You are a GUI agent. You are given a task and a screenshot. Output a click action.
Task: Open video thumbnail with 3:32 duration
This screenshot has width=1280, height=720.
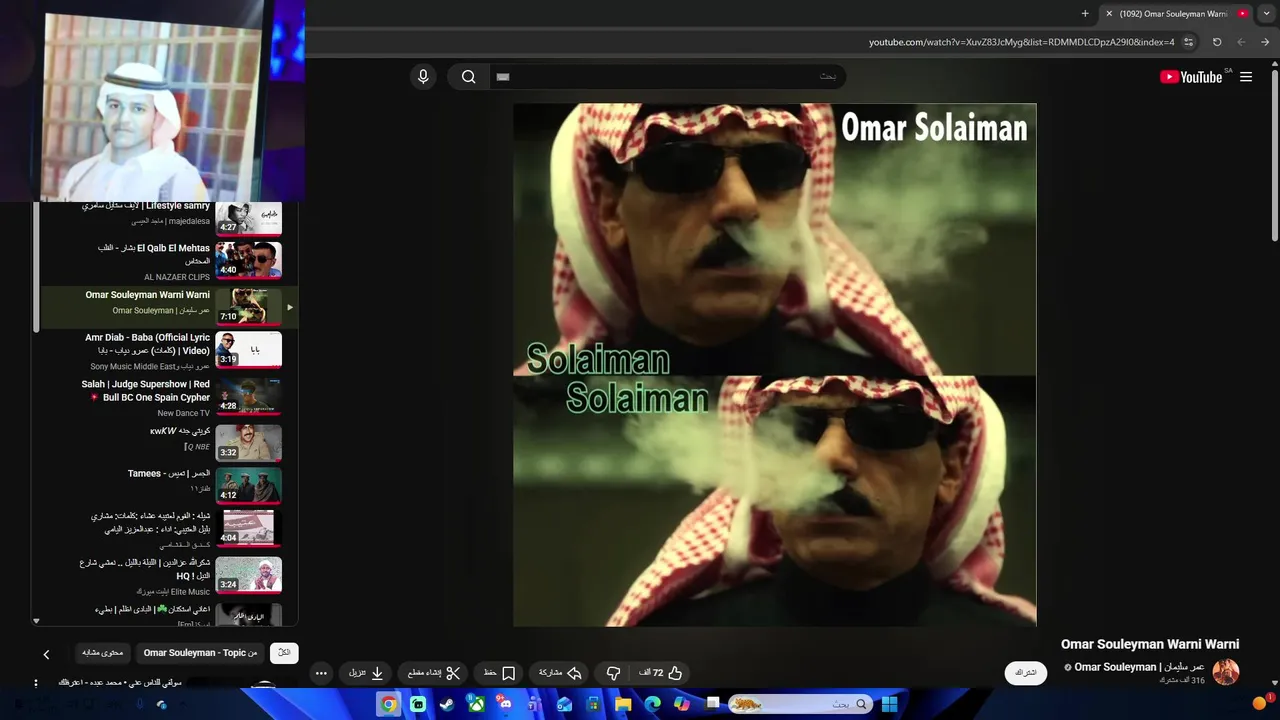pyautogui.click(x=248, y=442)
